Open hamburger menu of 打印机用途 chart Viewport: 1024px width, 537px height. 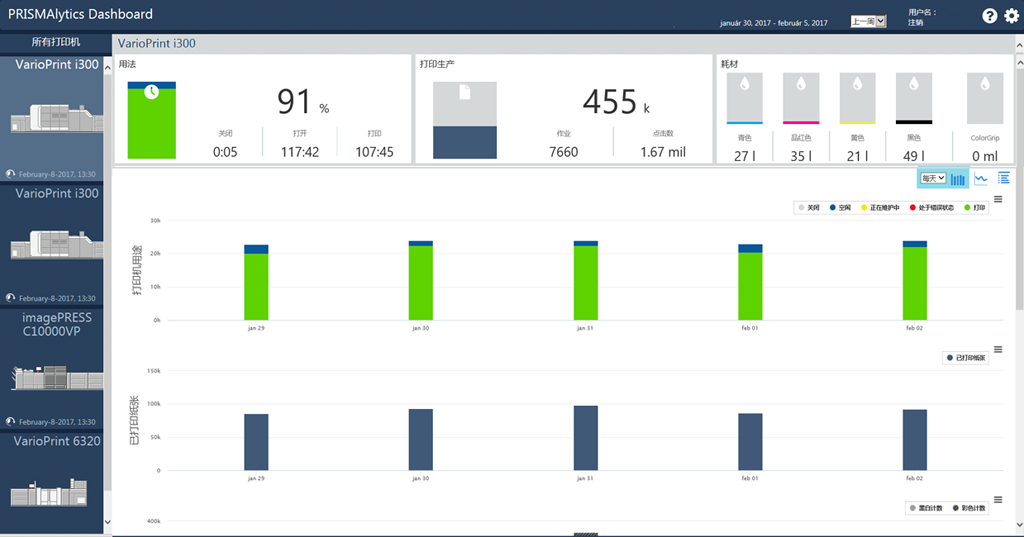click(998, 199)
